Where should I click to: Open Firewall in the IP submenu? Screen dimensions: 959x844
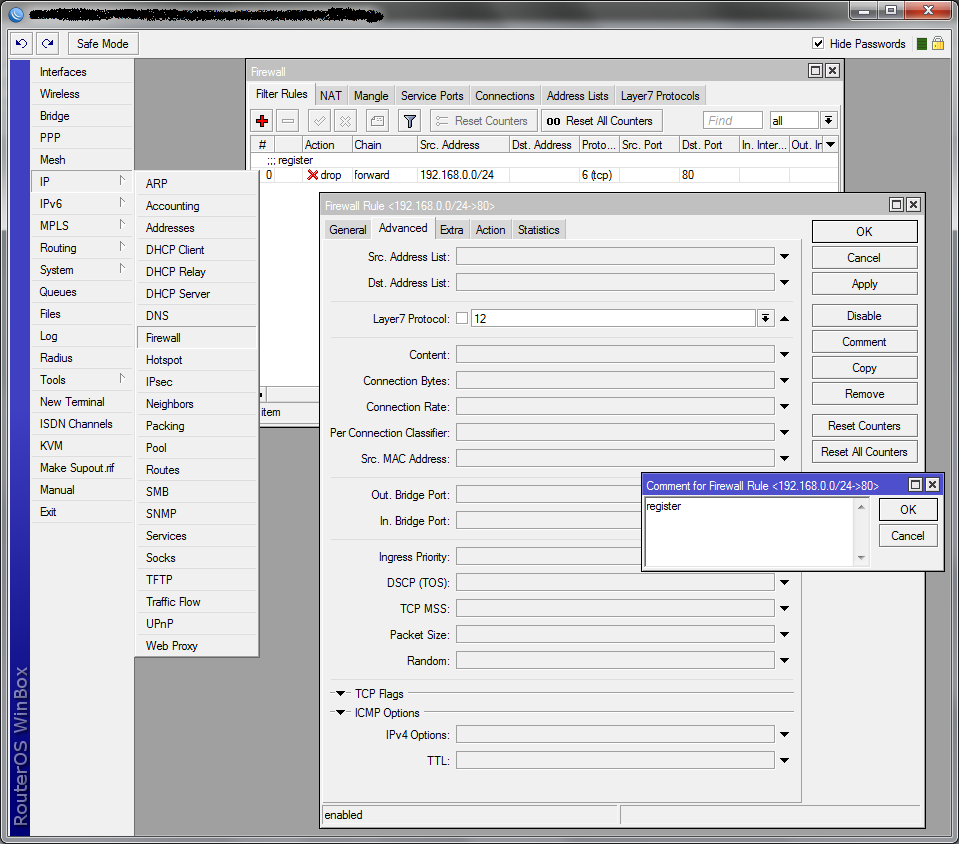click(197, 338)
